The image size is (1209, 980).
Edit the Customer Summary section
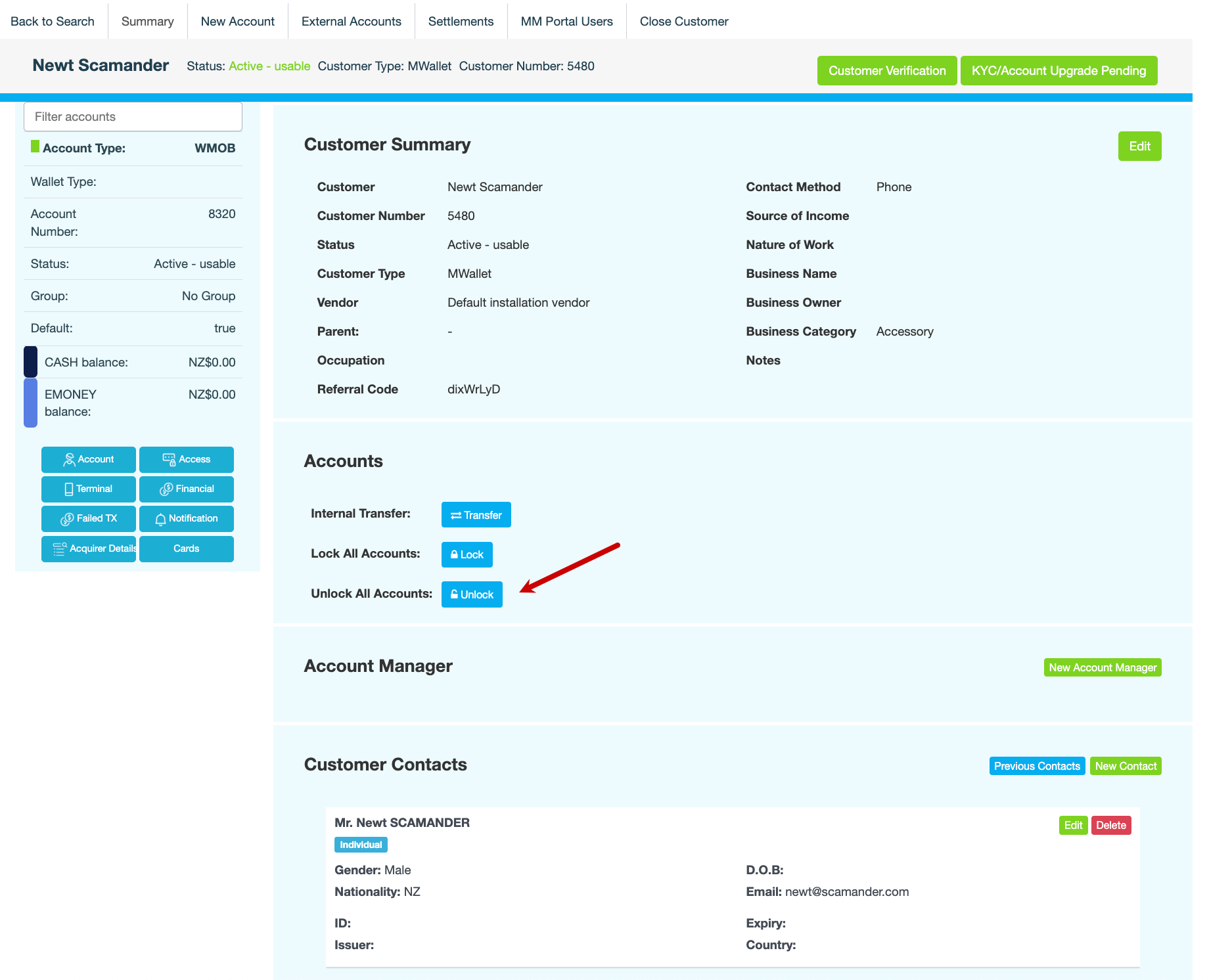1139,146
